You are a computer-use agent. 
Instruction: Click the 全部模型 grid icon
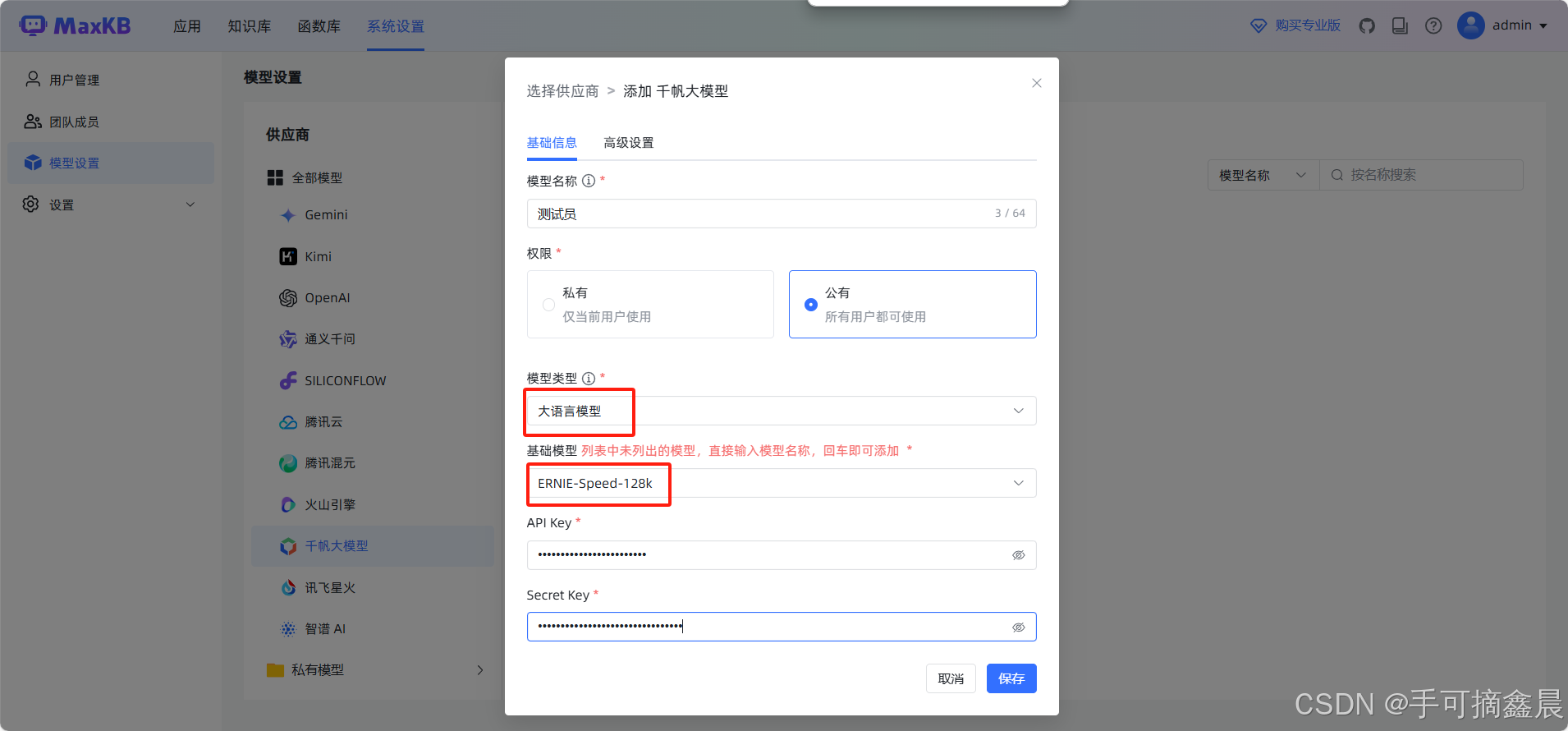click(275, 177)
